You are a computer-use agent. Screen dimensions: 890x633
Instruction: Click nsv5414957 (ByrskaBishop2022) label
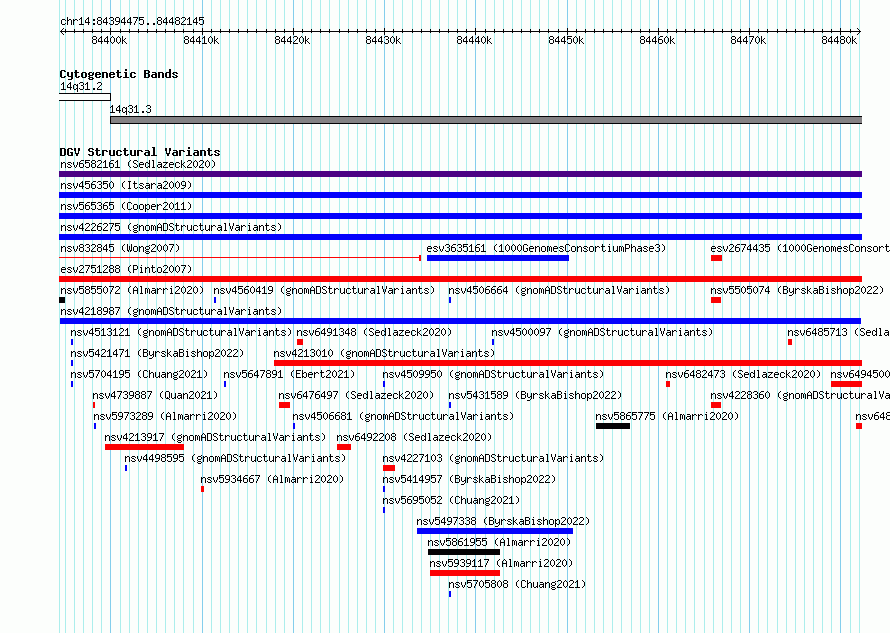tap(469, 479)
